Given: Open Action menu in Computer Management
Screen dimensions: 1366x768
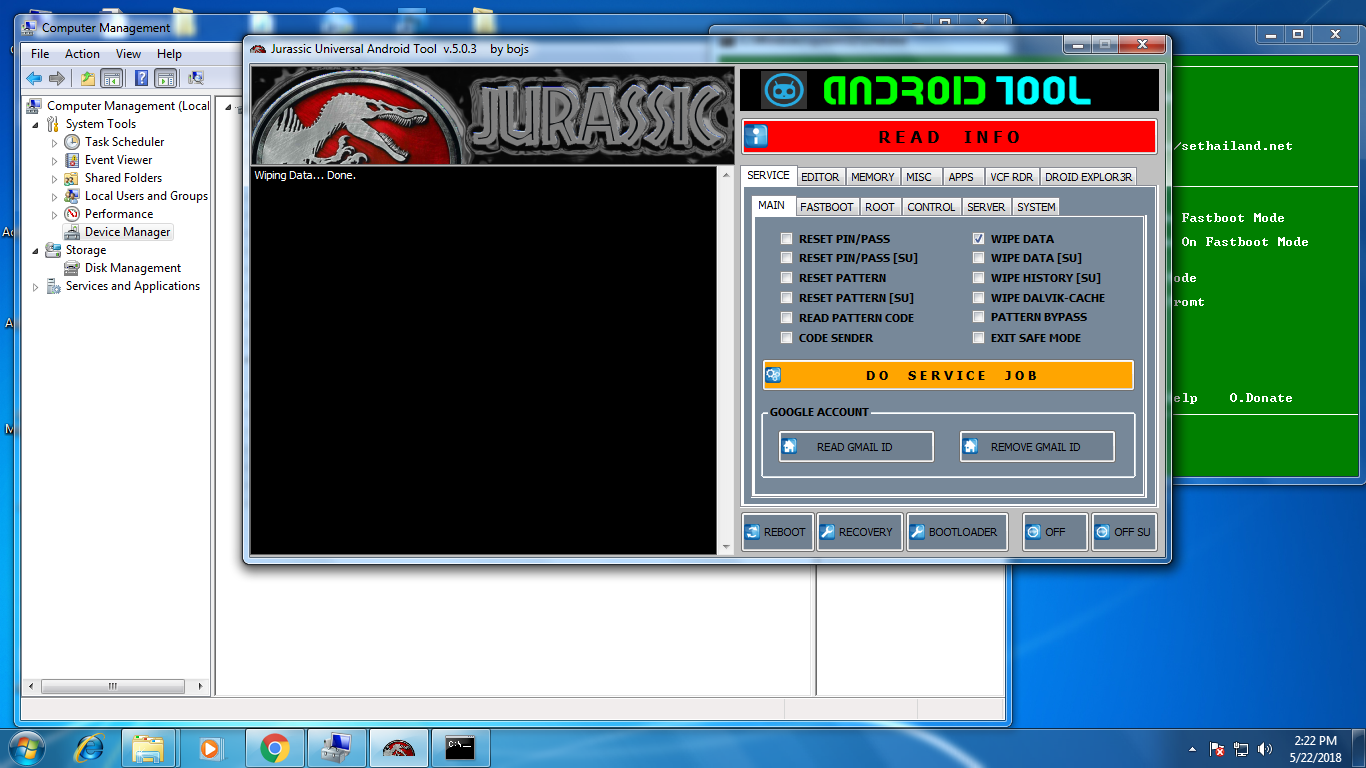Looking at the screenshot, I should 82,54.
